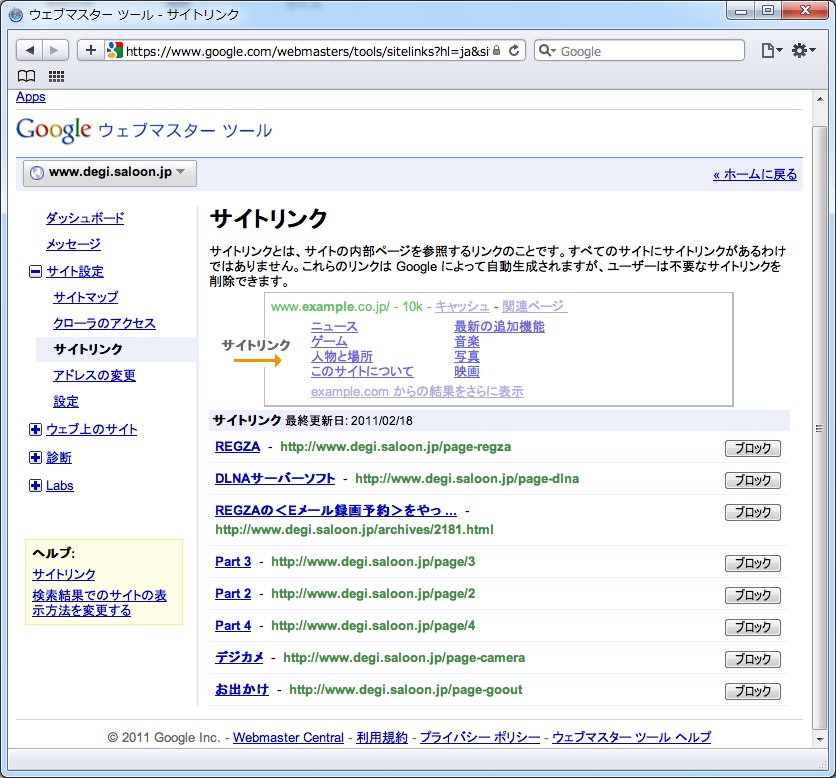Open the サイトリンク help link
This screenshot has height=778, width=836.
tap(64, 574)
